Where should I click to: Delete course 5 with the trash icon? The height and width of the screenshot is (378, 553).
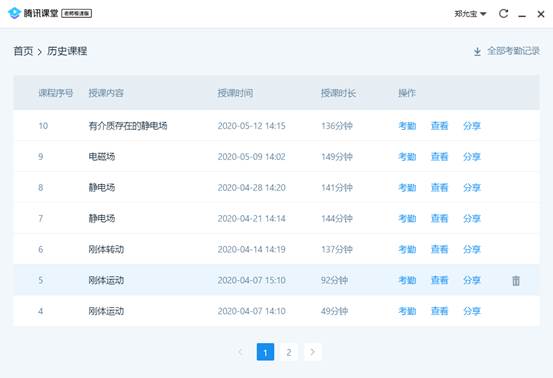[516, 281]
